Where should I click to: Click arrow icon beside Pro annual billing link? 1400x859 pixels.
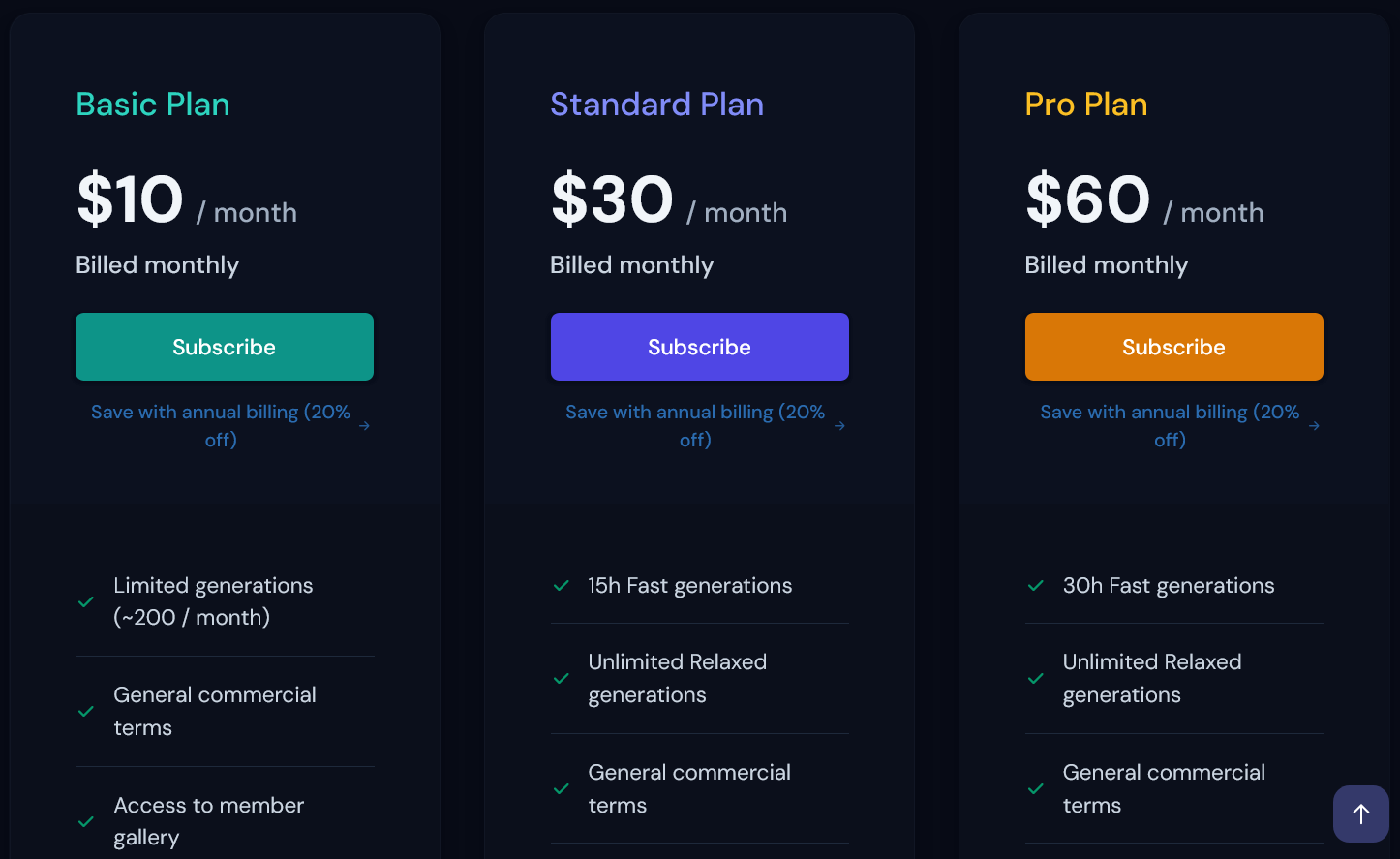[1314, 426]
